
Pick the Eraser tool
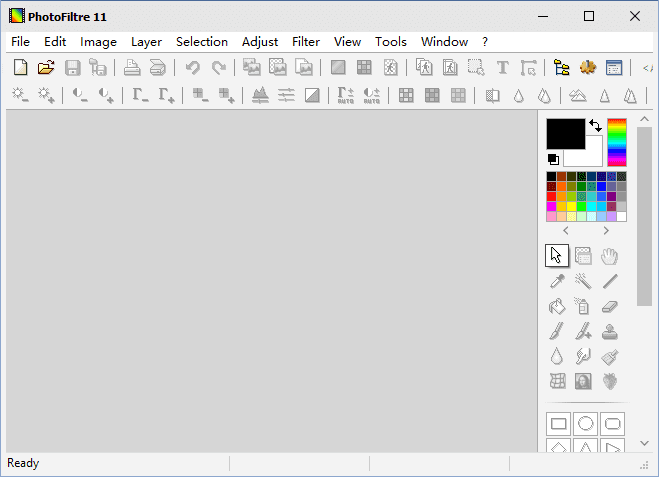610,306
